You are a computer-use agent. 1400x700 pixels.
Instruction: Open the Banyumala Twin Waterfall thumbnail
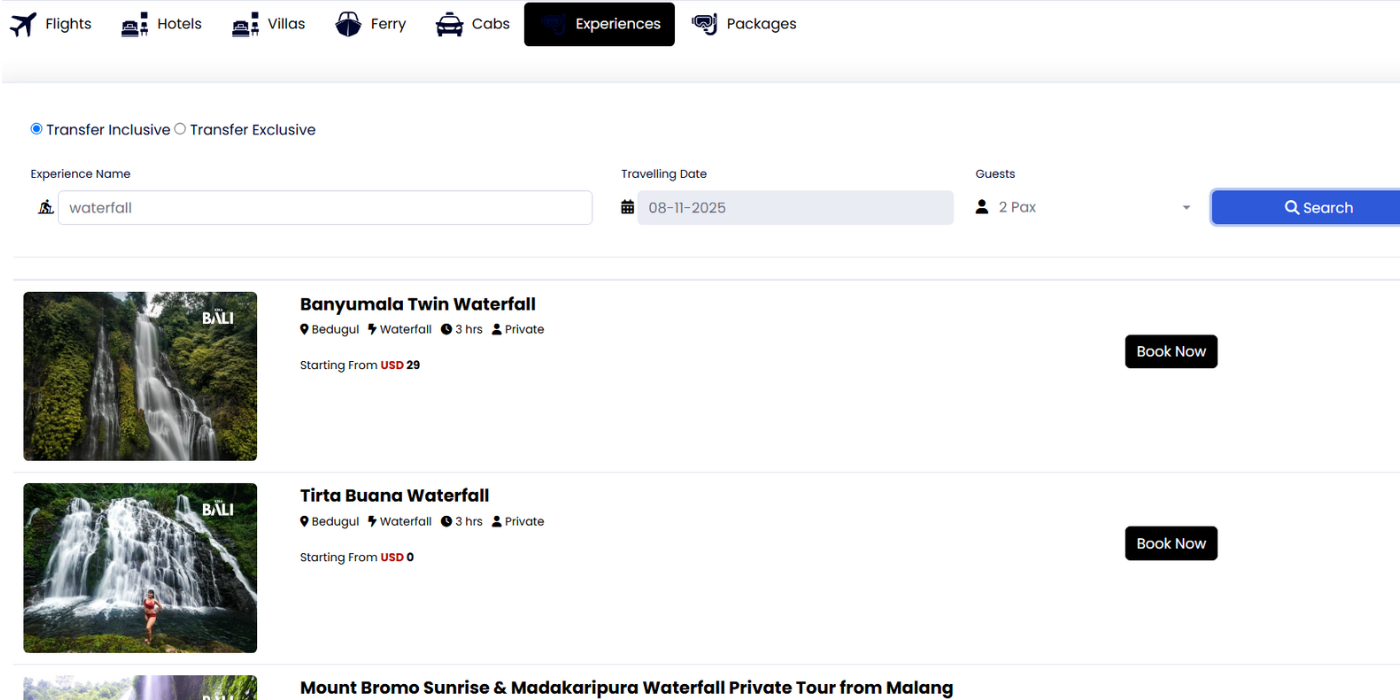140,376
